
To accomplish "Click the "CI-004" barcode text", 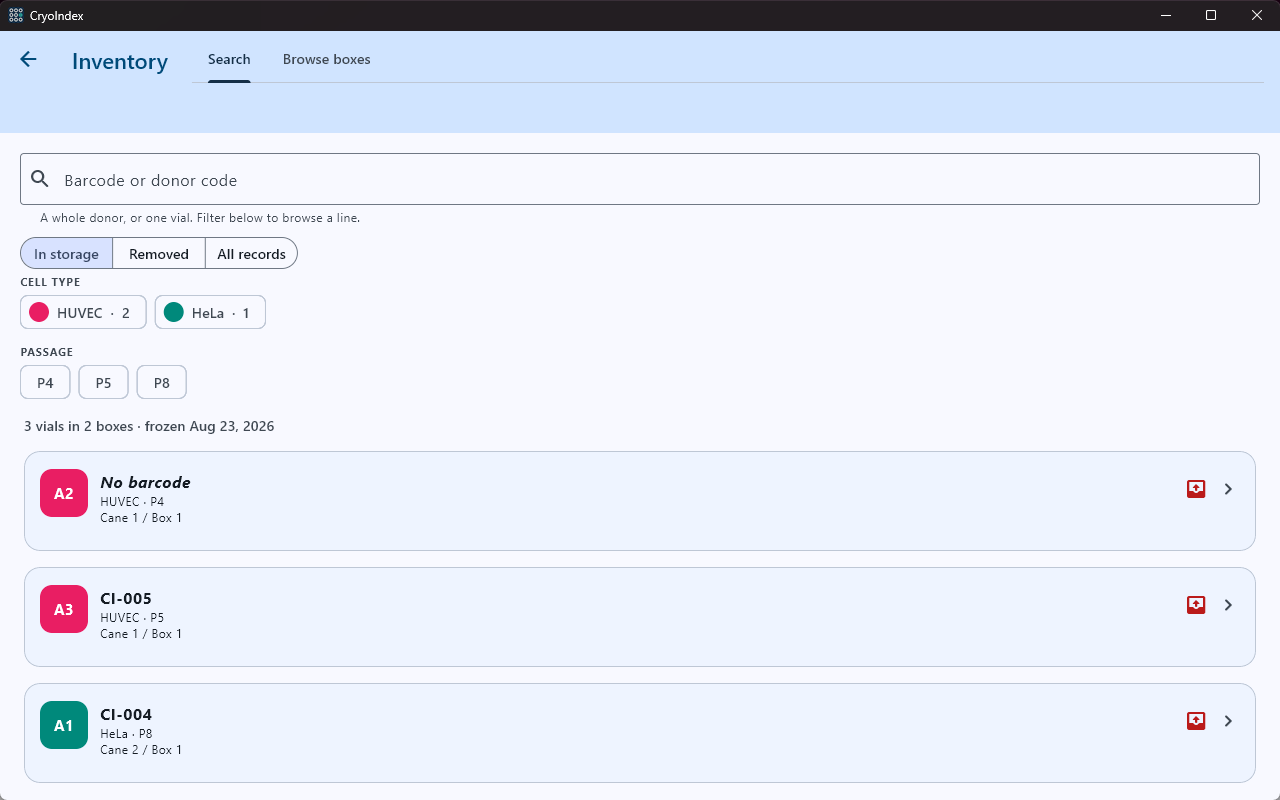I will (126, 715).
